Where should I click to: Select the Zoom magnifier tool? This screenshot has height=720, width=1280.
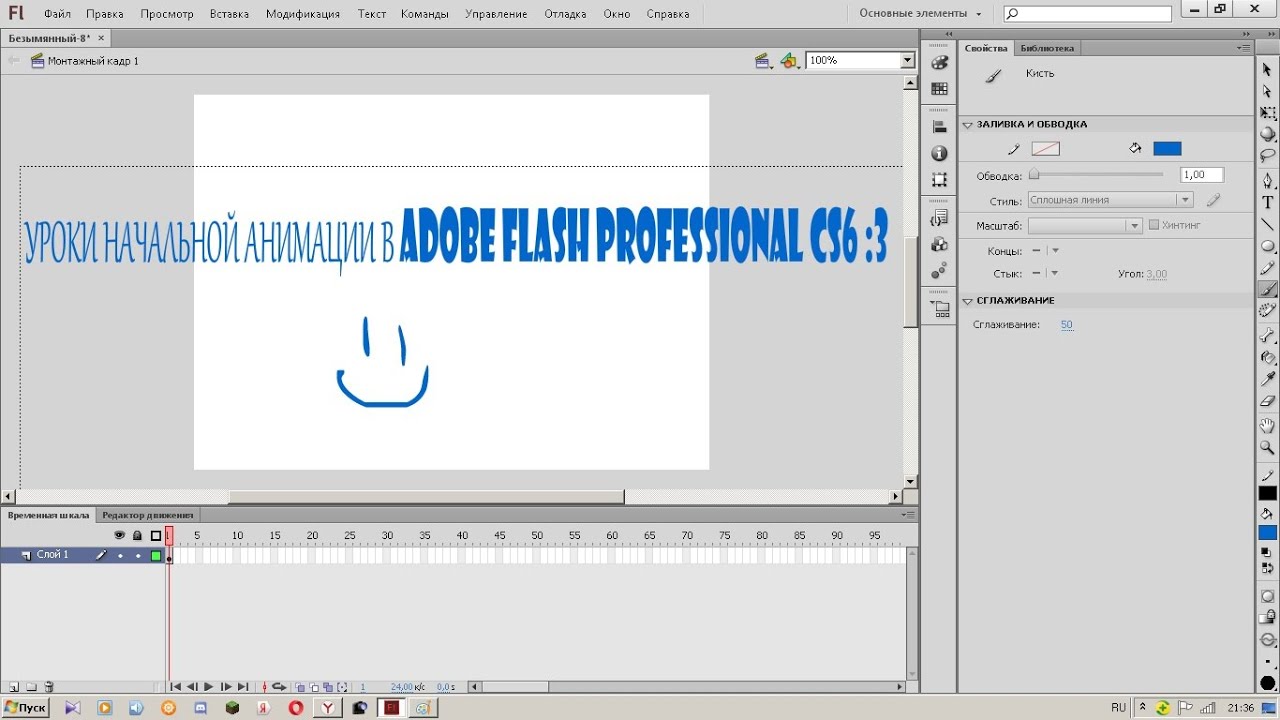click(x=1268, y=448)
